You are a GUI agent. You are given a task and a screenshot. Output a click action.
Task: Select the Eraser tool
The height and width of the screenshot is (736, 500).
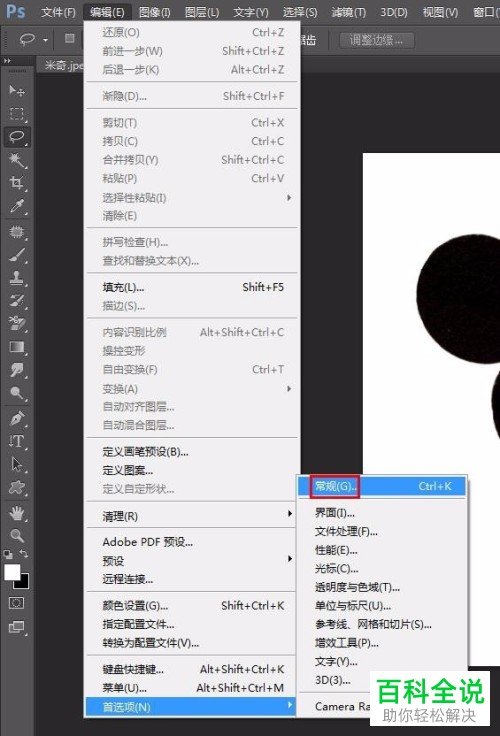point(17,323)
